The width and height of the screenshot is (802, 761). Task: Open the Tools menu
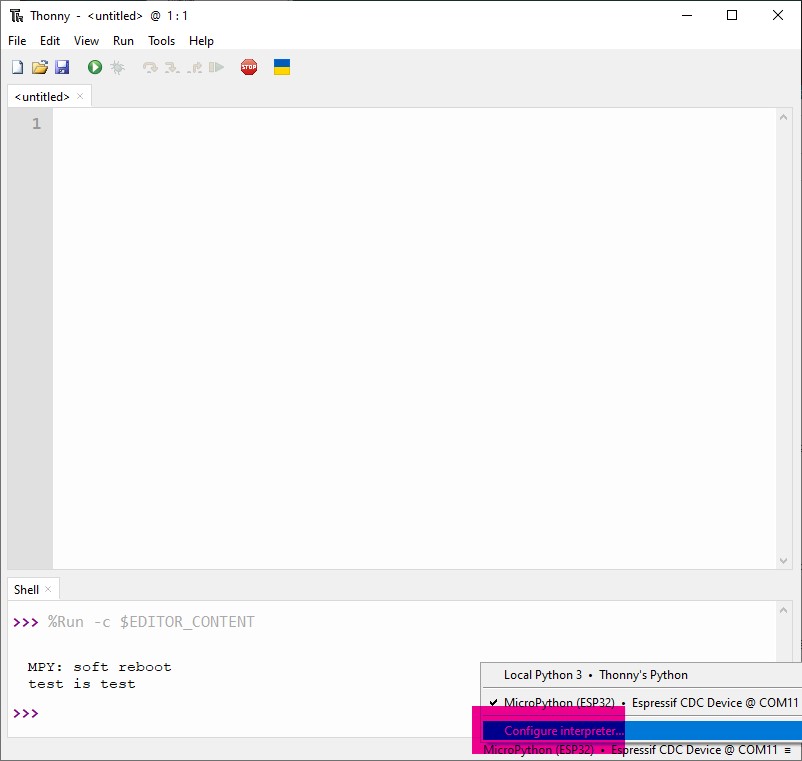161,41
